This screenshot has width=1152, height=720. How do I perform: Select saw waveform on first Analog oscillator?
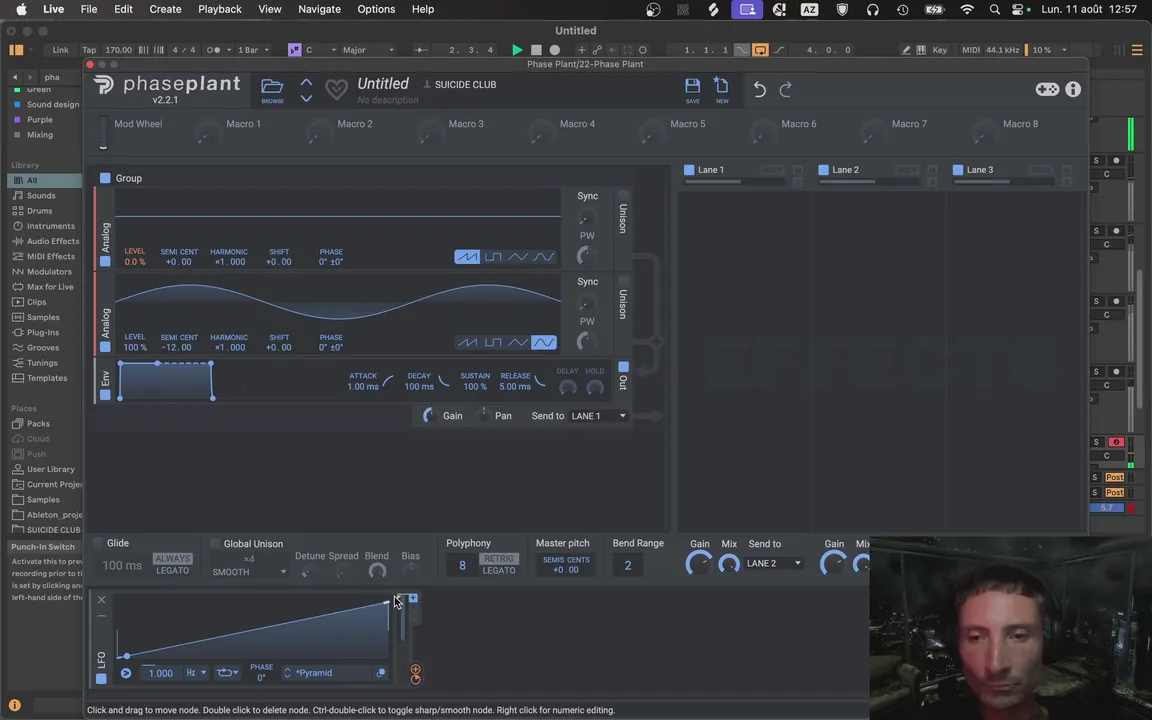point(467,256)
